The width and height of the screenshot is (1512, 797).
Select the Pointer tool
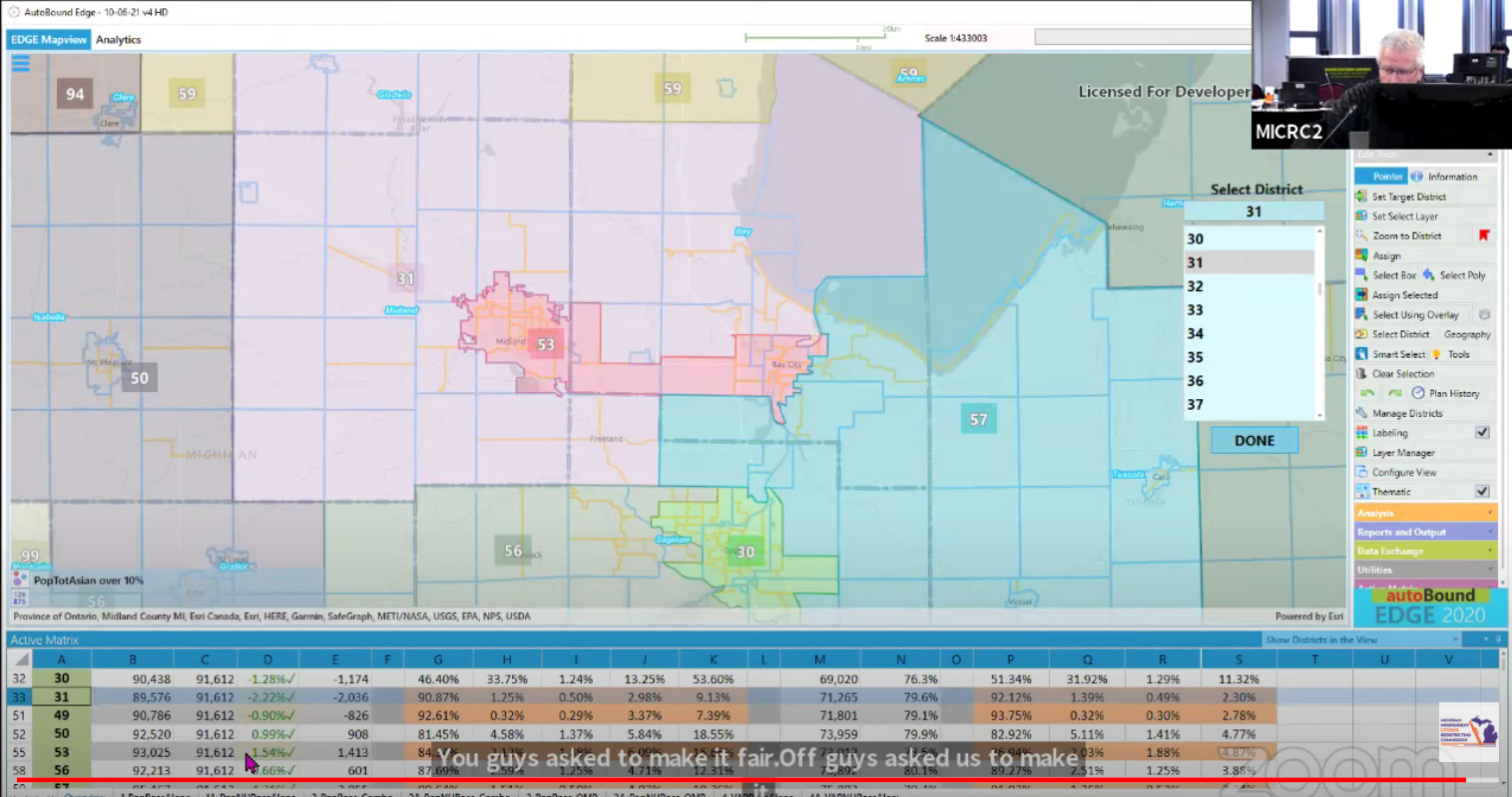click(x=1379, y=177)
